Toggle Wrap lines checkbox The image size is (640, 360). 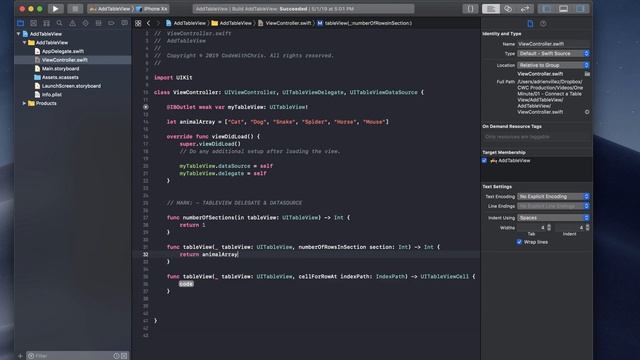519,242
